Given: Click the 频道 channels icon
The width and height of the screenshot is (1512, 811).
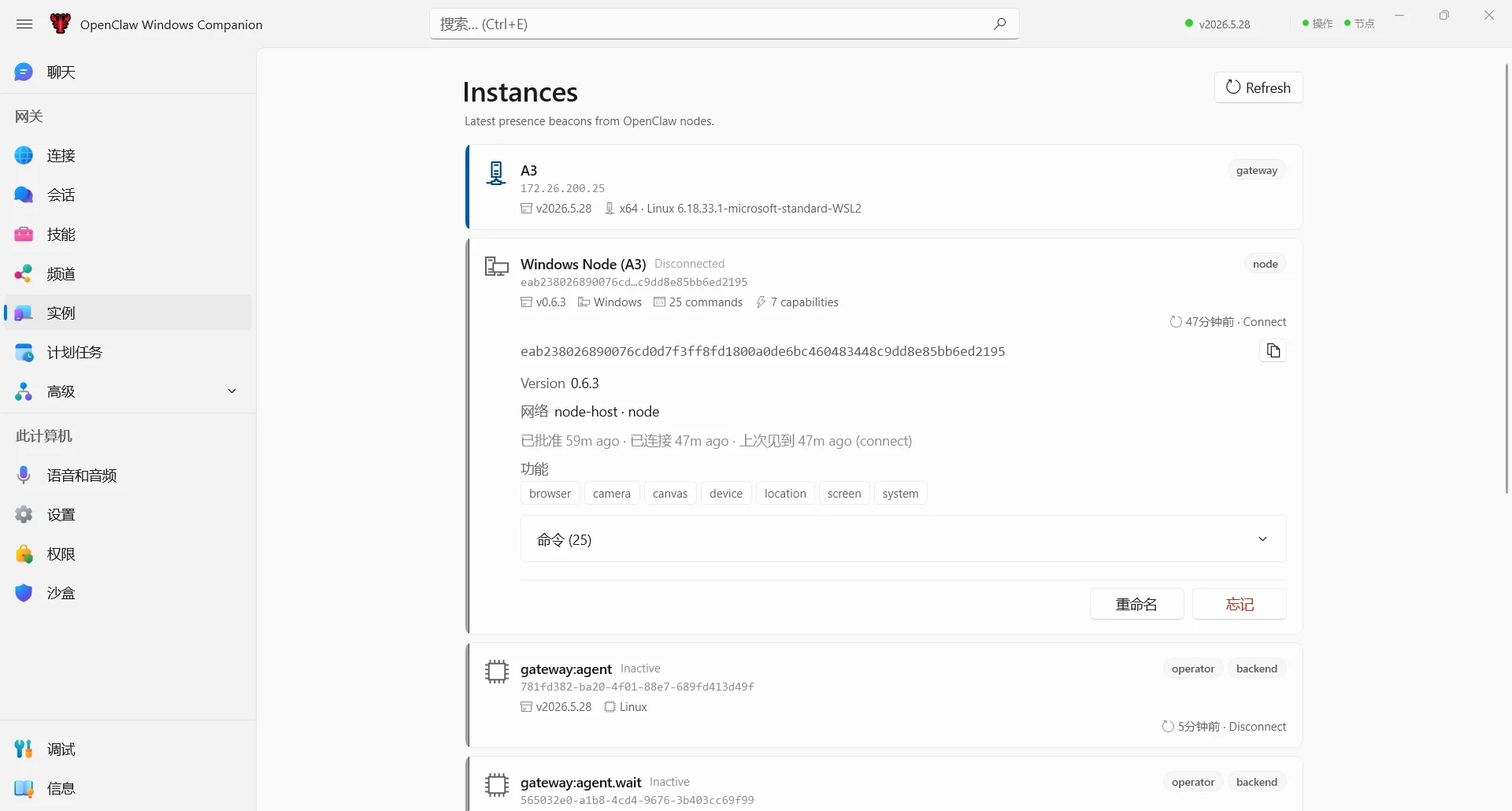Looking at the screenshot, I should coord(24,274).
